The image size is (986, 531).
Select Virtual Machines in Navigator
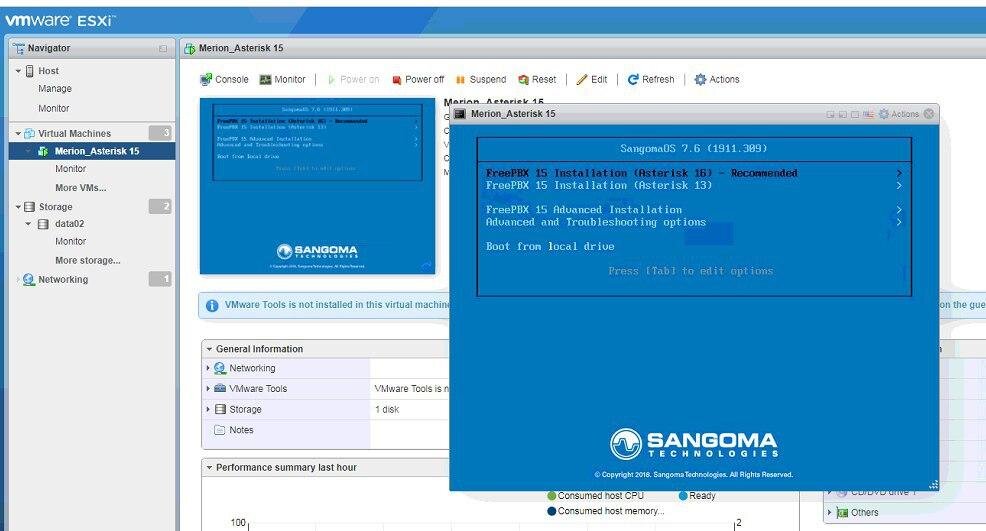click(74, 133)
